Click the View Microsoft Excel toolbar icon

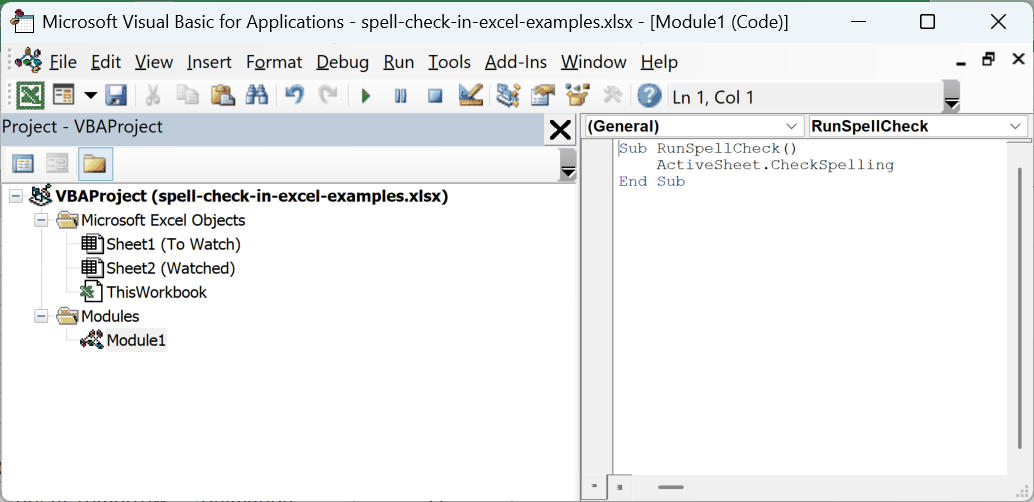point(30,96)
